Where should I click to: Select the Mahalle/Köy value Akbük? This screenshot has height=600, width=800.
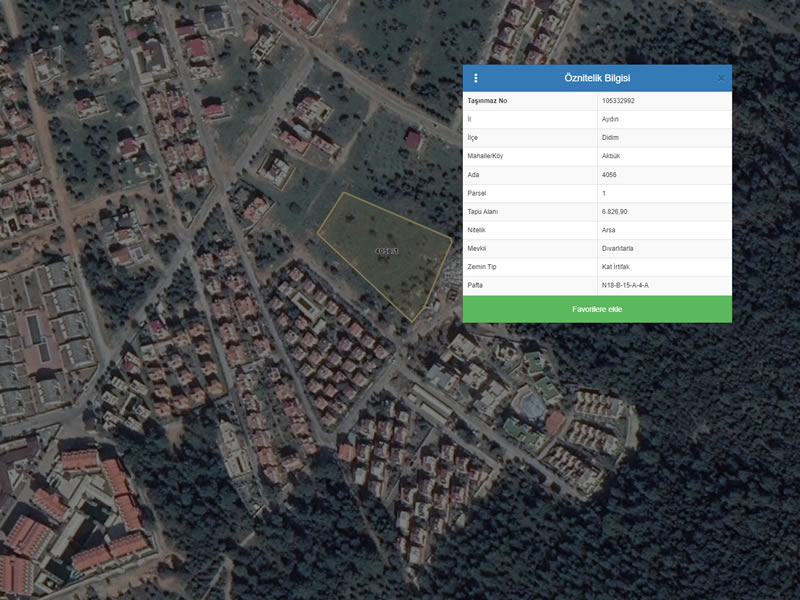click(x=611, y=156)
